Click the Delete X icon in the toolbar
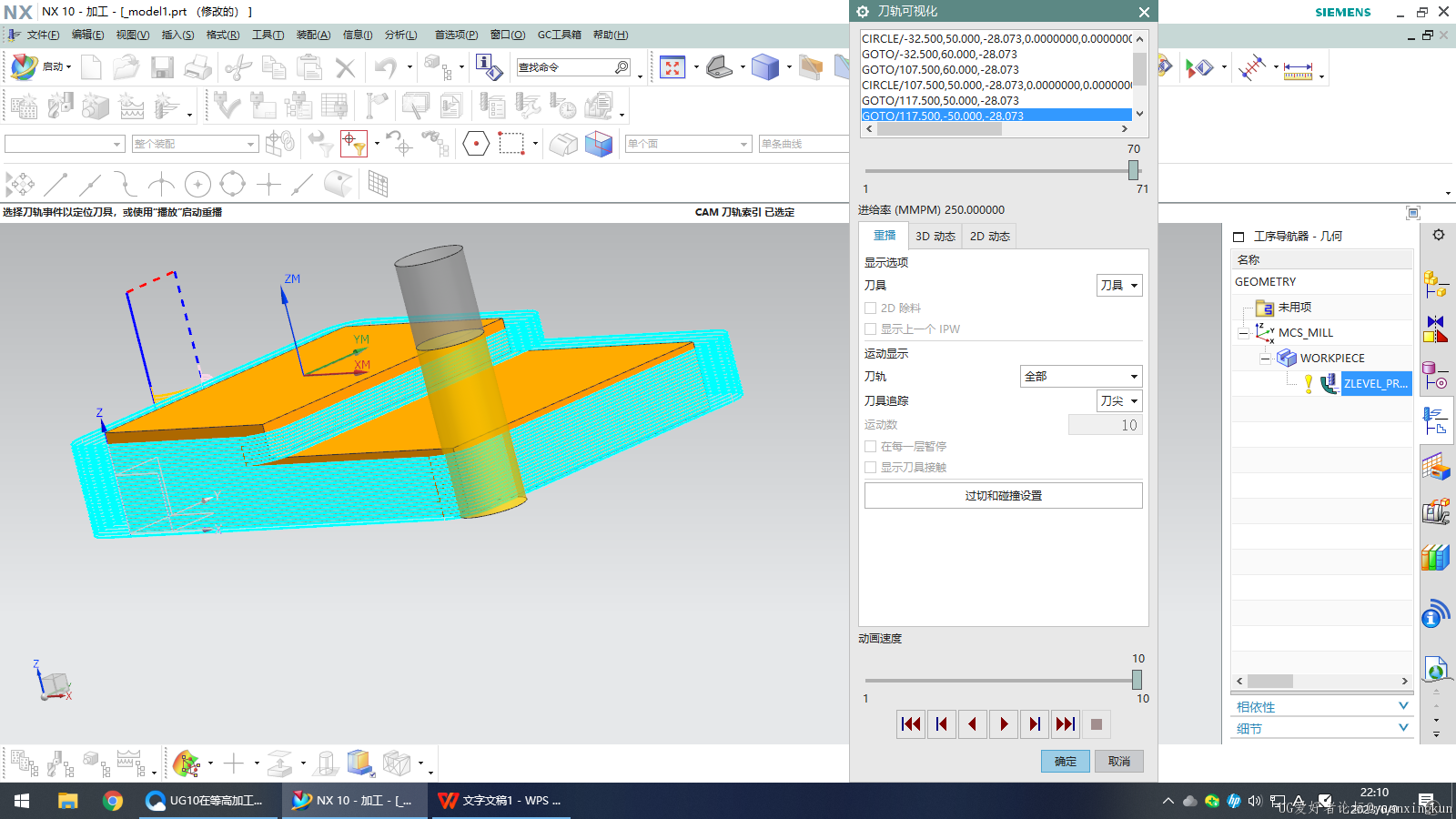The height and width of the screenshot is (819, 1456). pyautogui.click(x=345, y=67)
